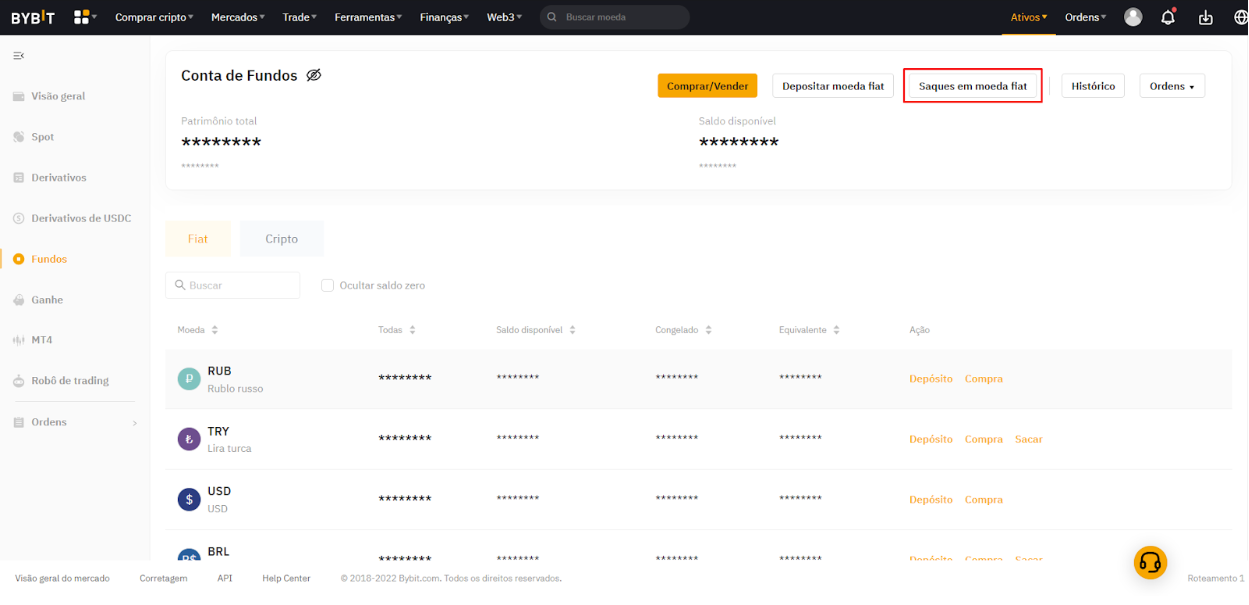Expand the Ativos dropdown in header
Screen dimensions: 1249x605
coord(1028,17)
